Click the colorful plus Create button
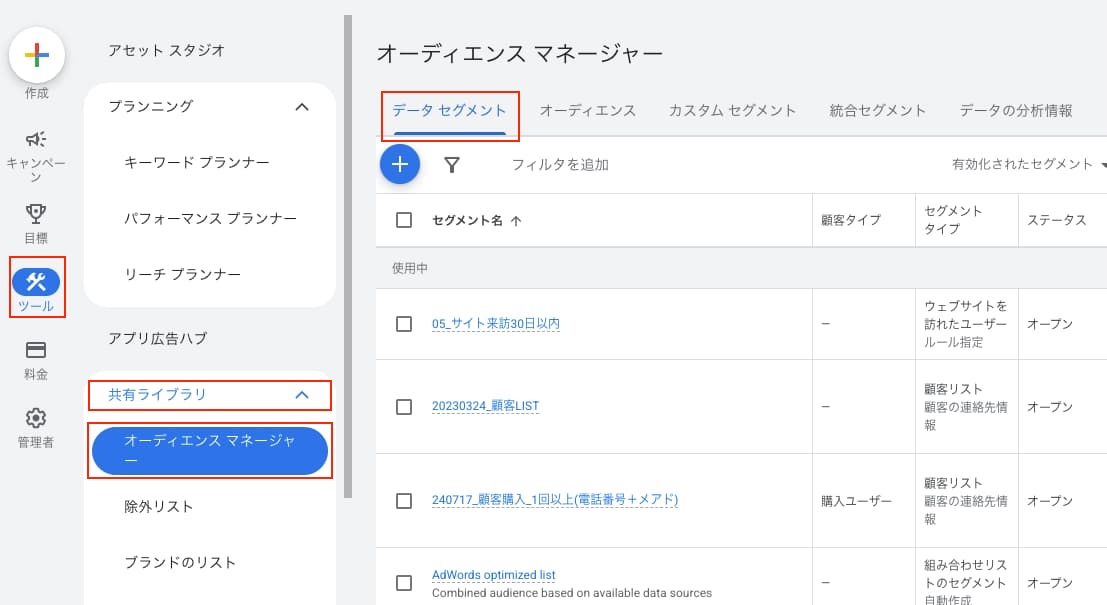Viewport: 1107px width, 605px height. pyautogui.click(x=37, y=55)
